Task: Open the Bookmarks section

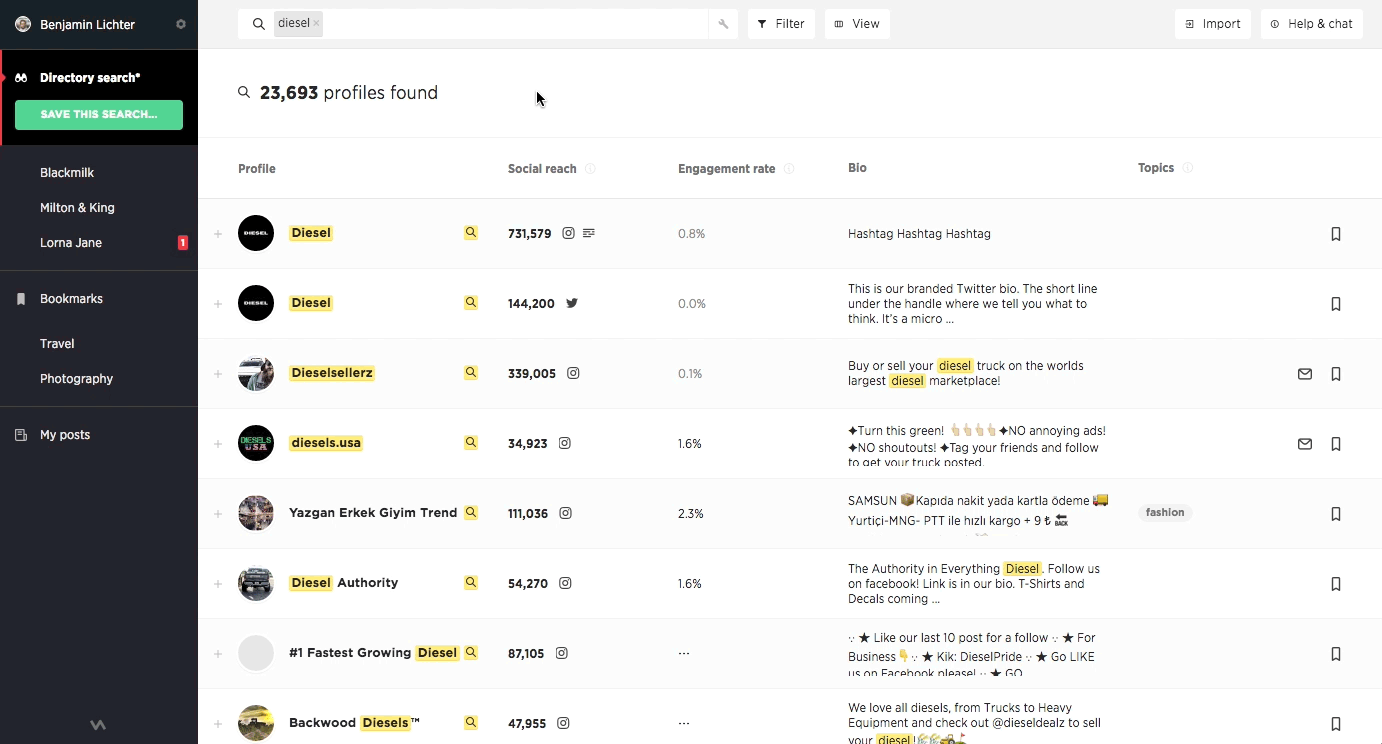Action: [x=71, y=299]
